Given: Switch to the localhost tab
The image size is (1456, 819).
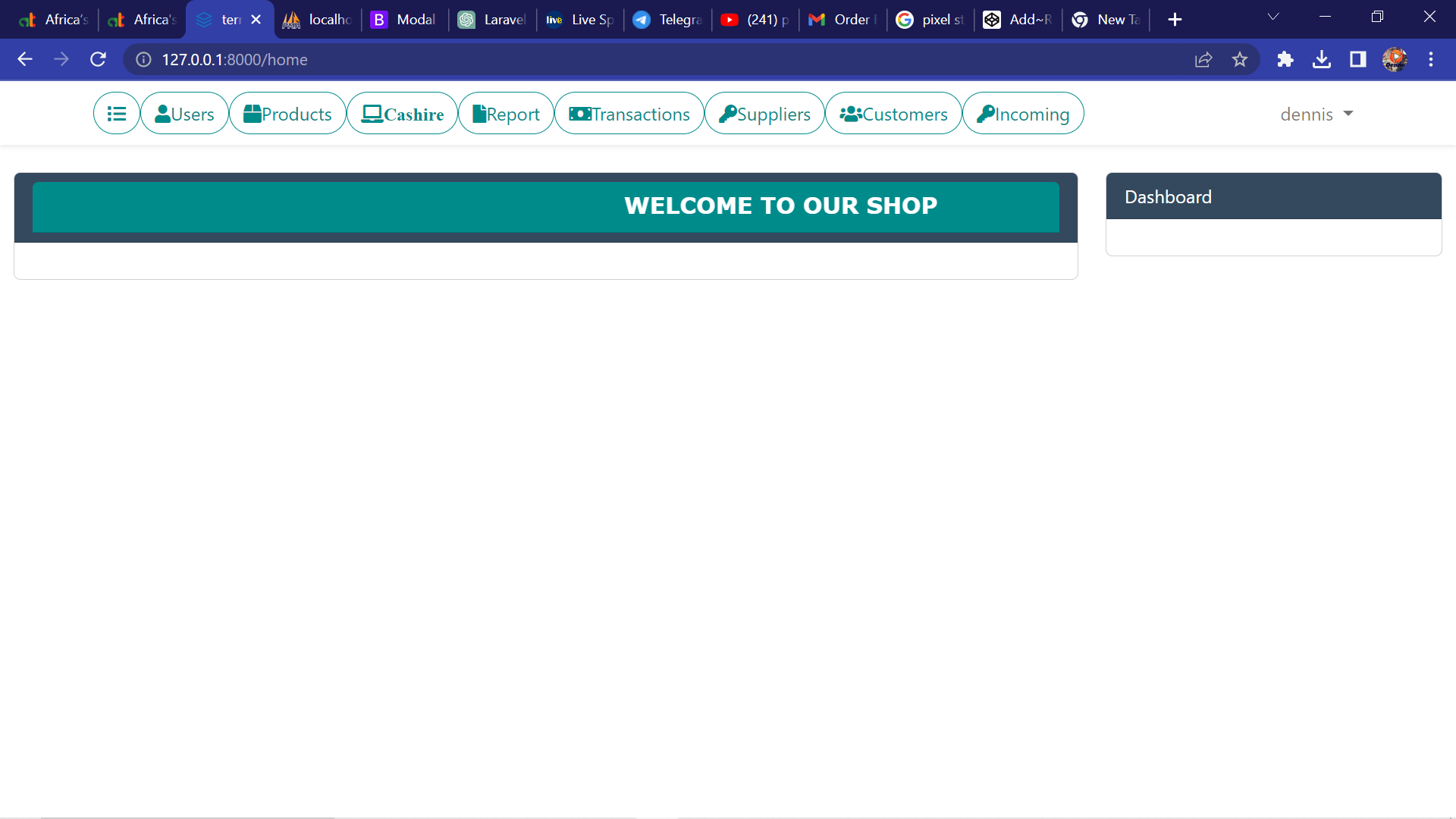Looking at the screenshot, I should [317, 20].
